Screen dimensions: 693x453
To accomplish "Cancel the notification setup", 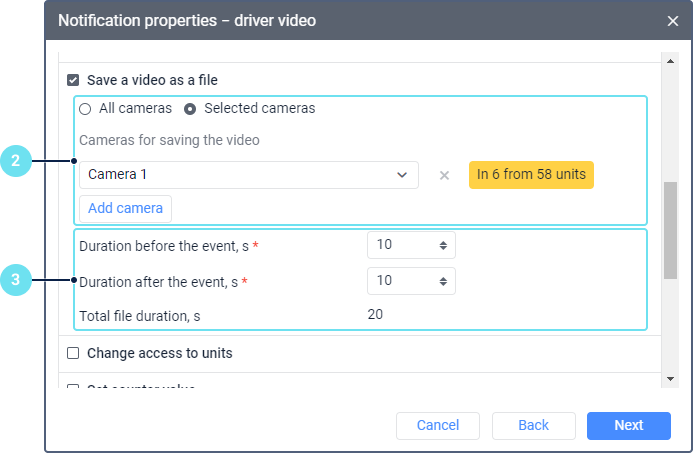I will click(x=438, y=425).
